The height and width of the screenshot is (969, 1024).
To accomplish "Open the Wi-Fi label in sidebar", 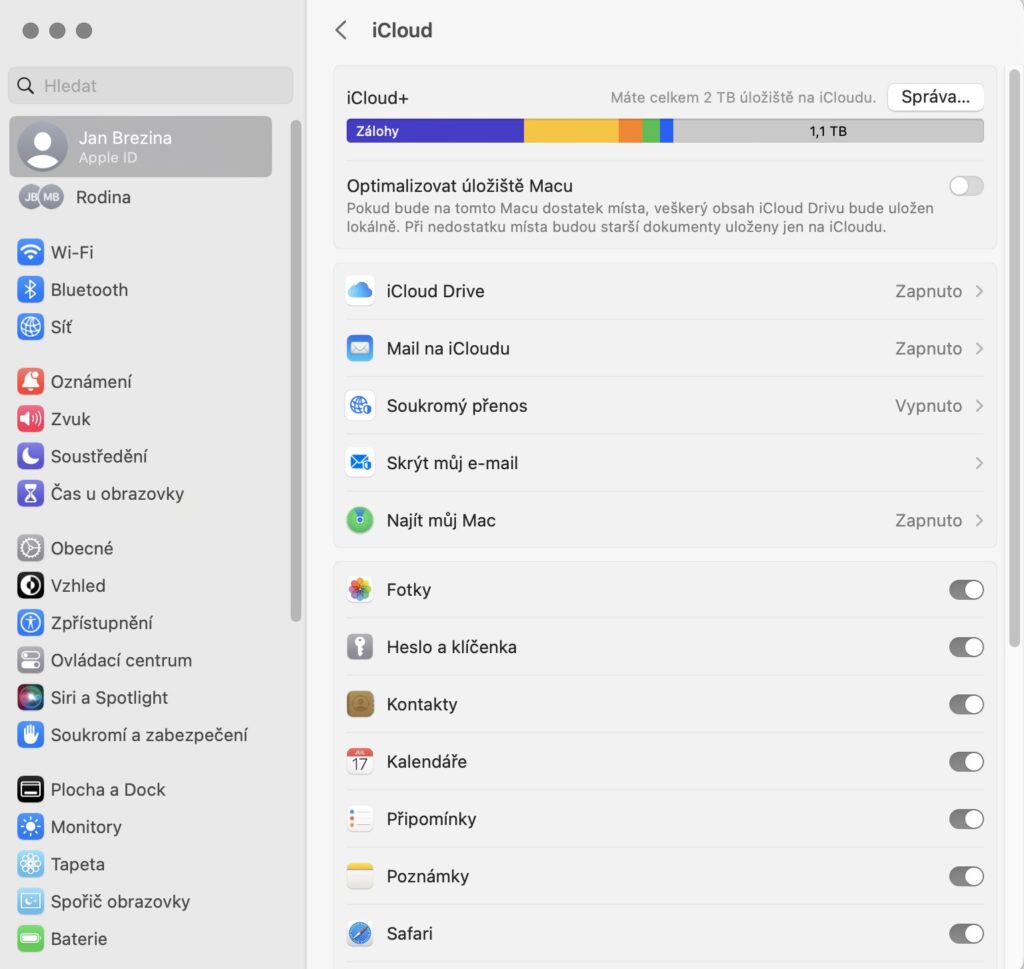I will [72, 253].
